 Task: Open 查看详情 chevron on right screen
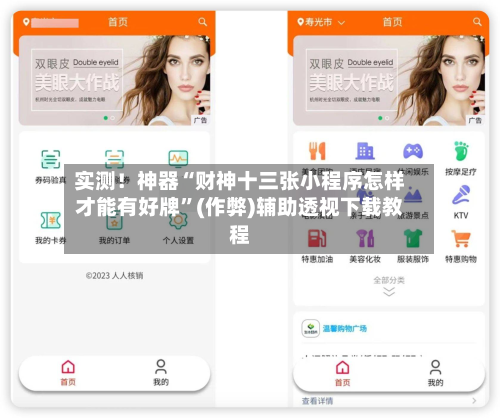pos(474,401)
